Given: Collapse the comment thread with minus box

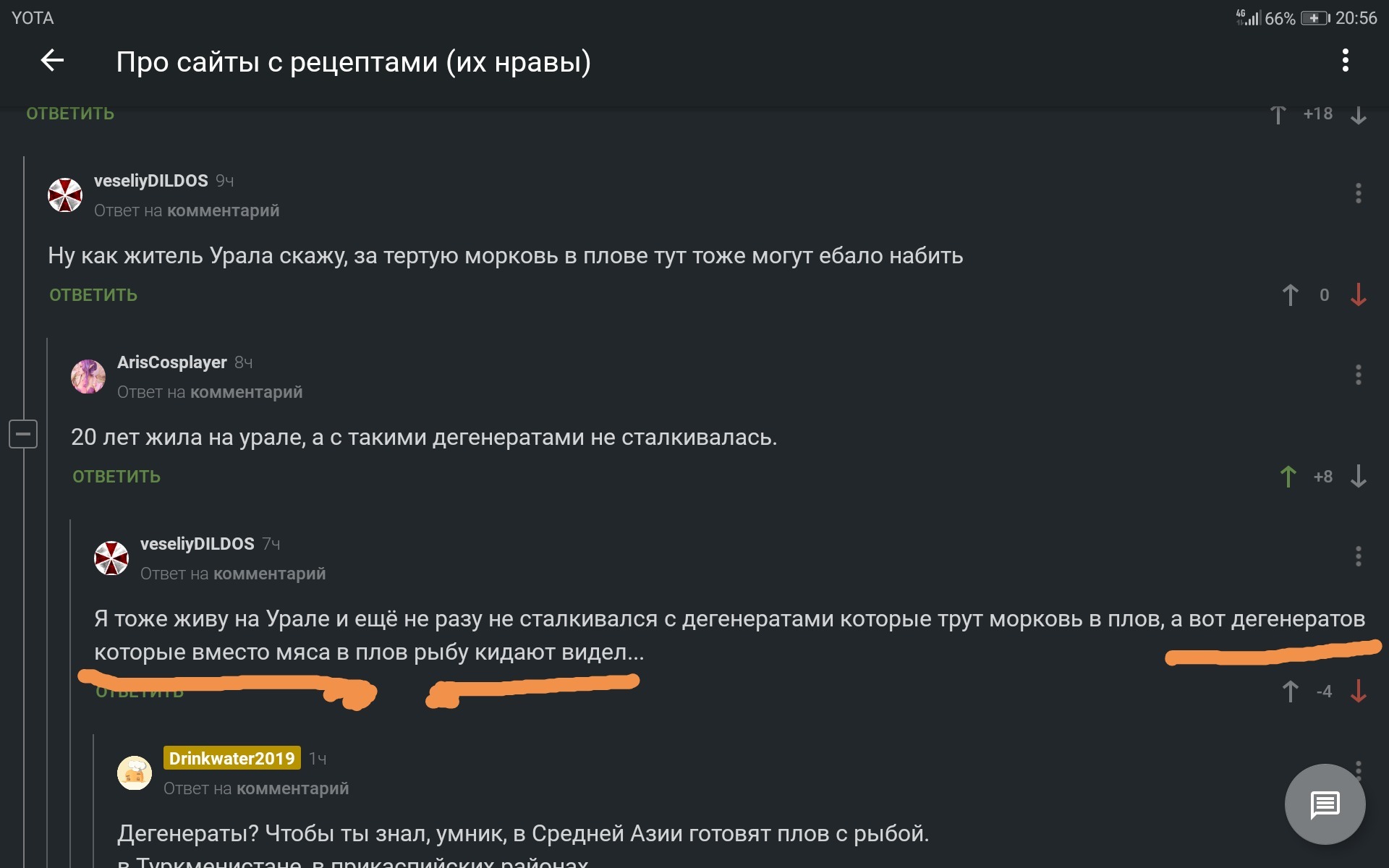Looking at the screenshot, I should click(x=23, y=434).
